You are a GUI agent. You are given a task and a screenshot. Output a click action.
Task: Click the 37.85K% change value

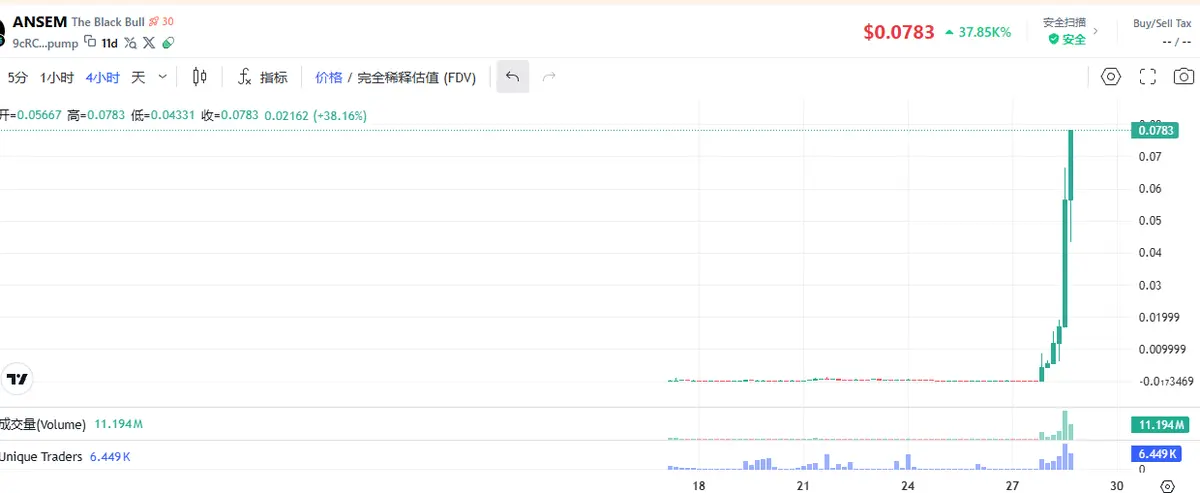[984, 32]
